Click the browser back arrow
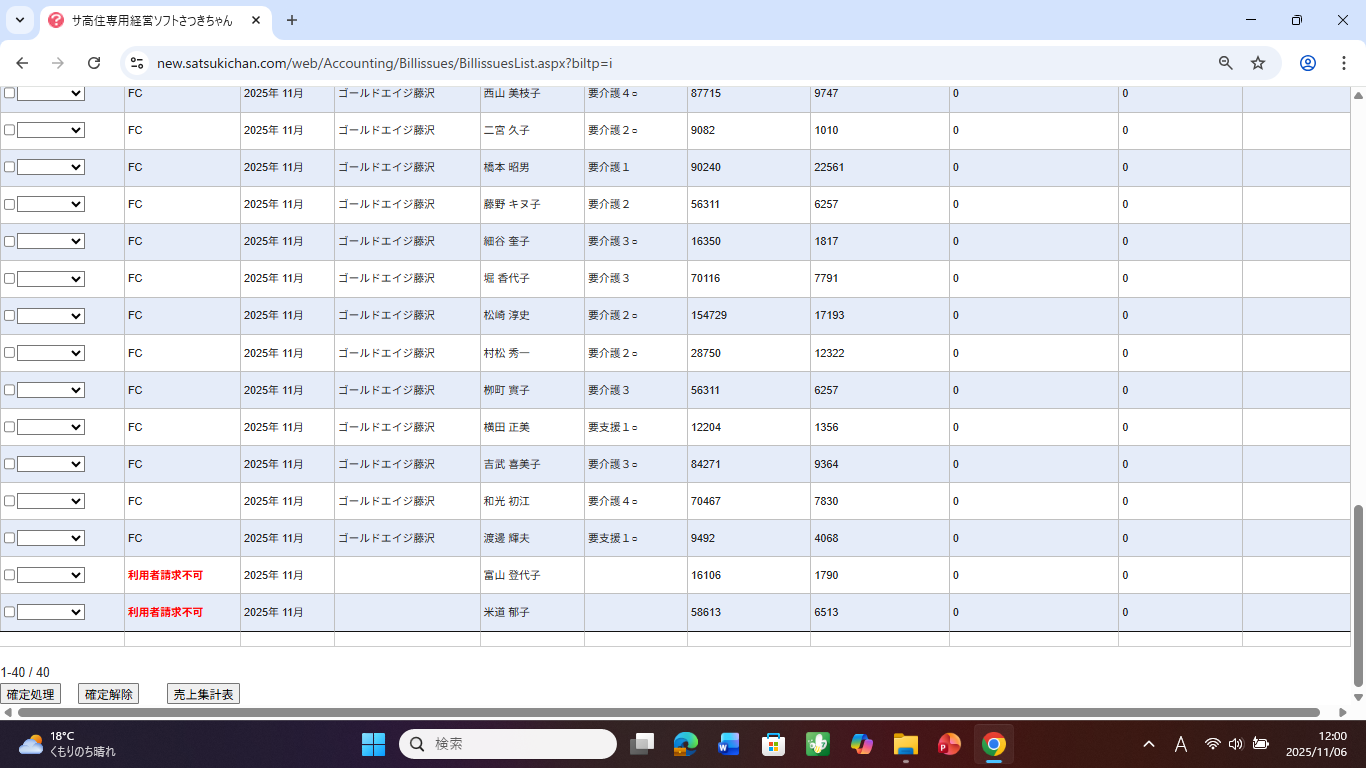The image size is (1366, 768). [x=22, y=63]
